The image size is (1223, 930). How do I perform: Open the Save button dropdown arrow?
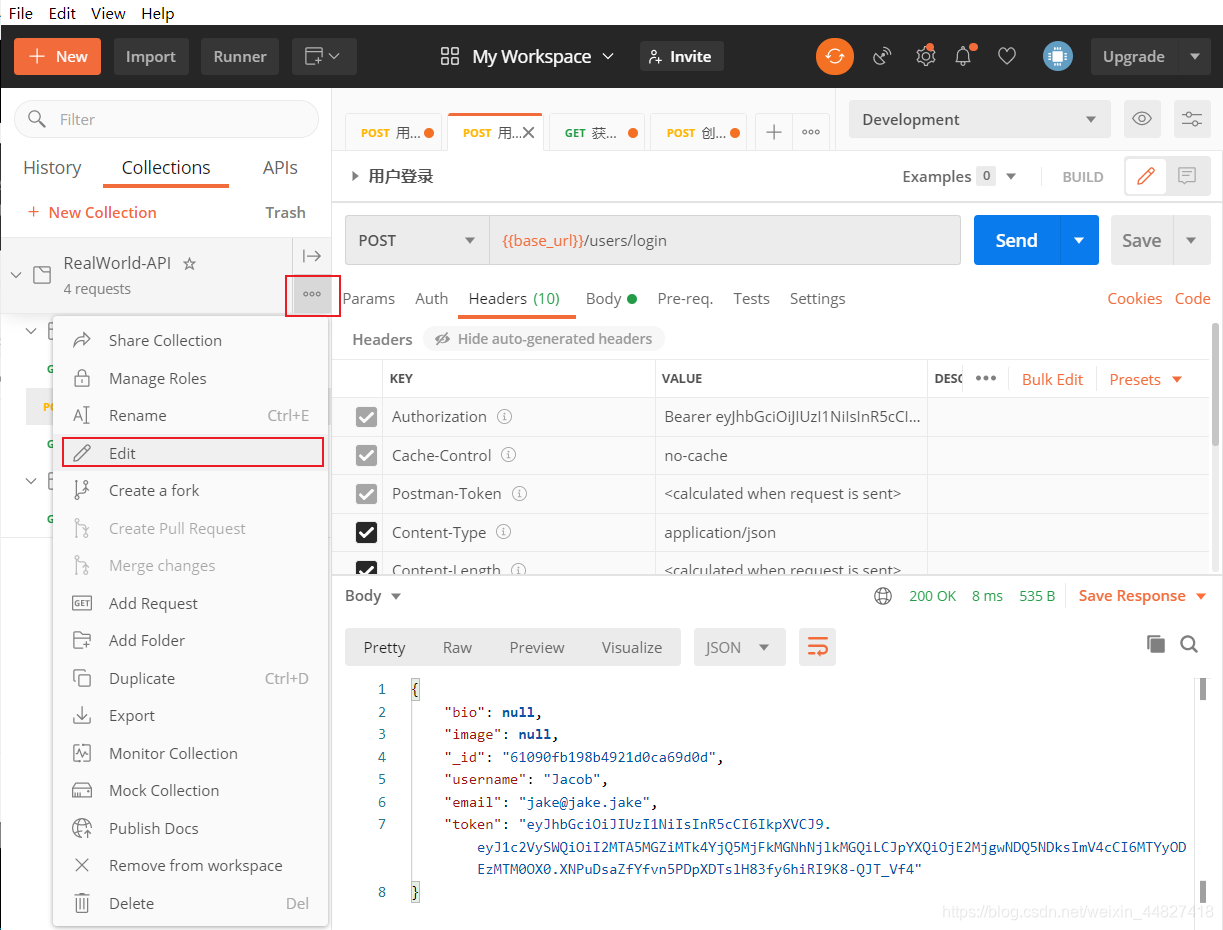click(x=1190, y=240)
